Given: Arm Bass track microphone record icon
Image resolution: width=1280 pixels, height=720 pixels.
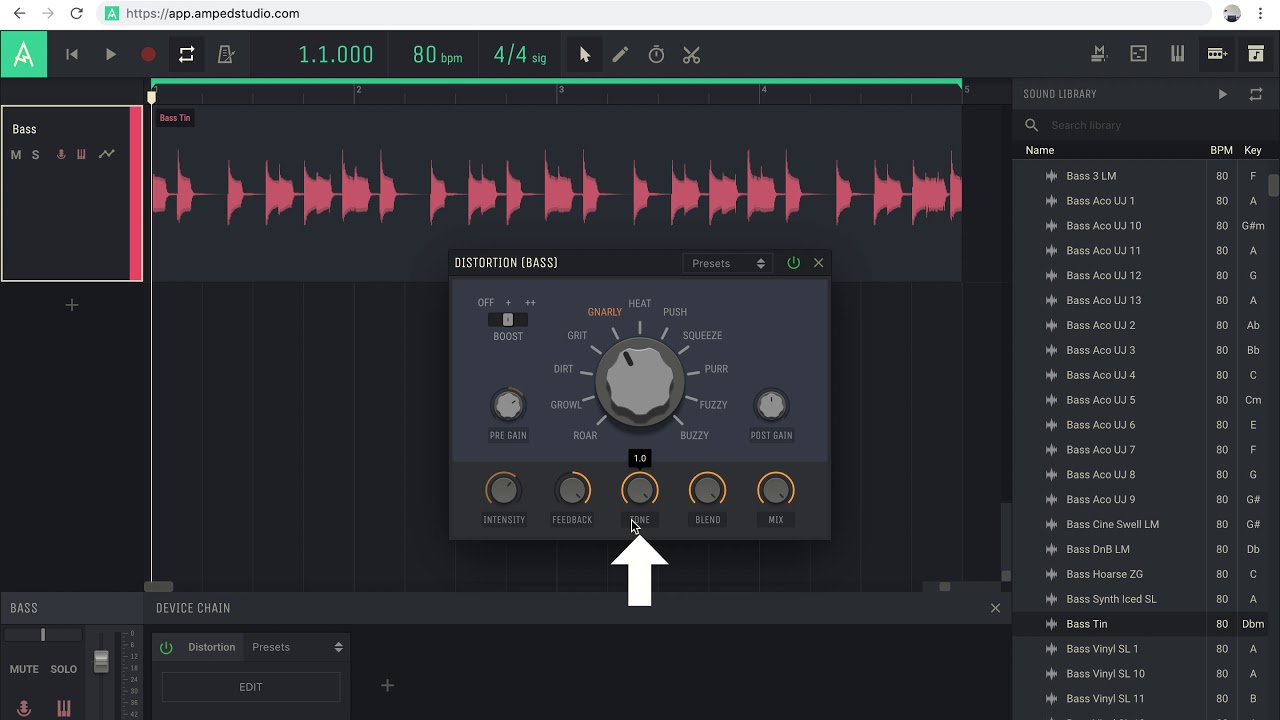Looking at the screenshot, I should click(61, 155).
